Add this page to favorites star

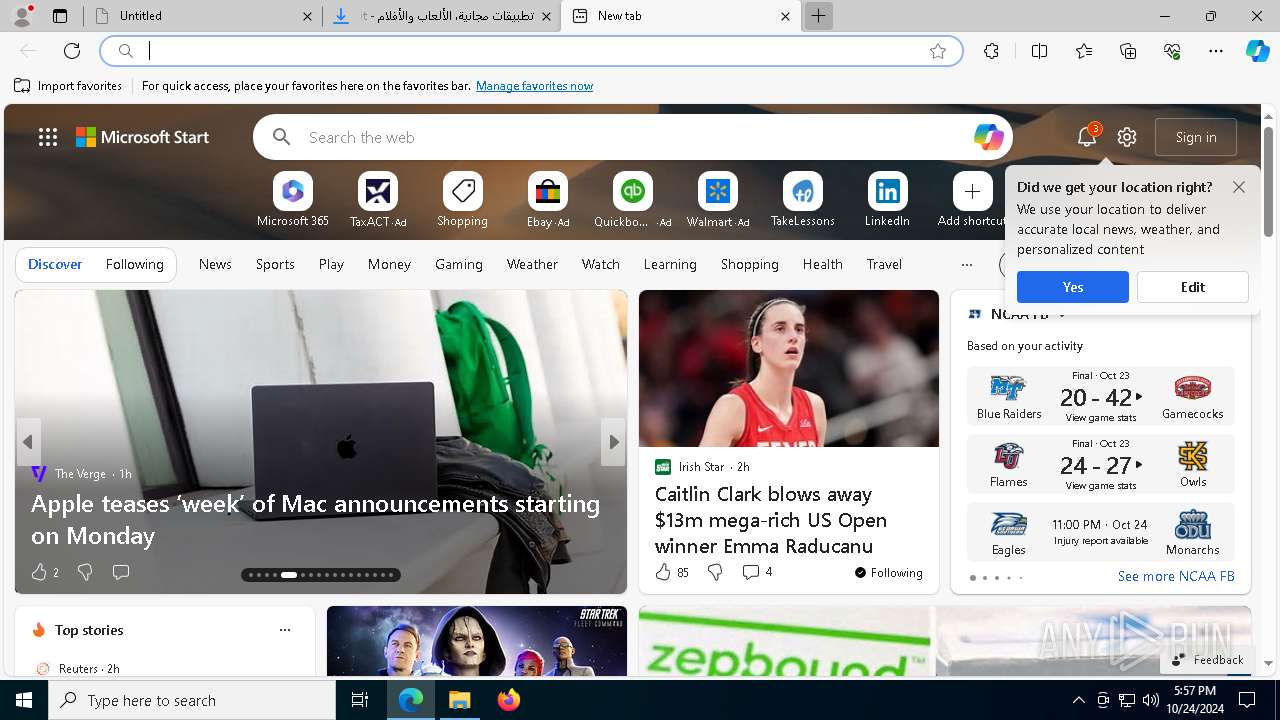(x=937, y=51)
